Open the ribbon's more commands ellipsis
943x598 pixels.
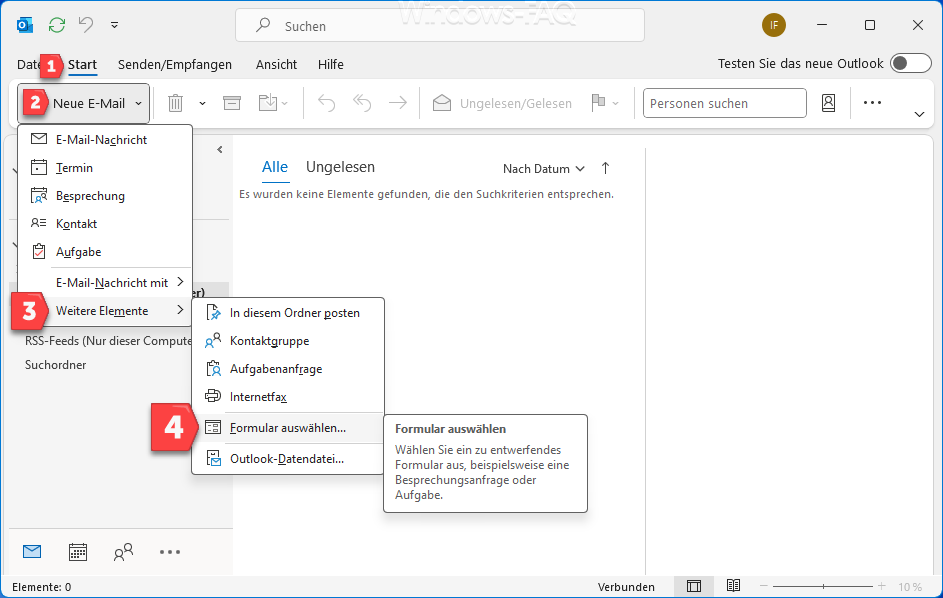pyautogui.click(x=872, y=103)
